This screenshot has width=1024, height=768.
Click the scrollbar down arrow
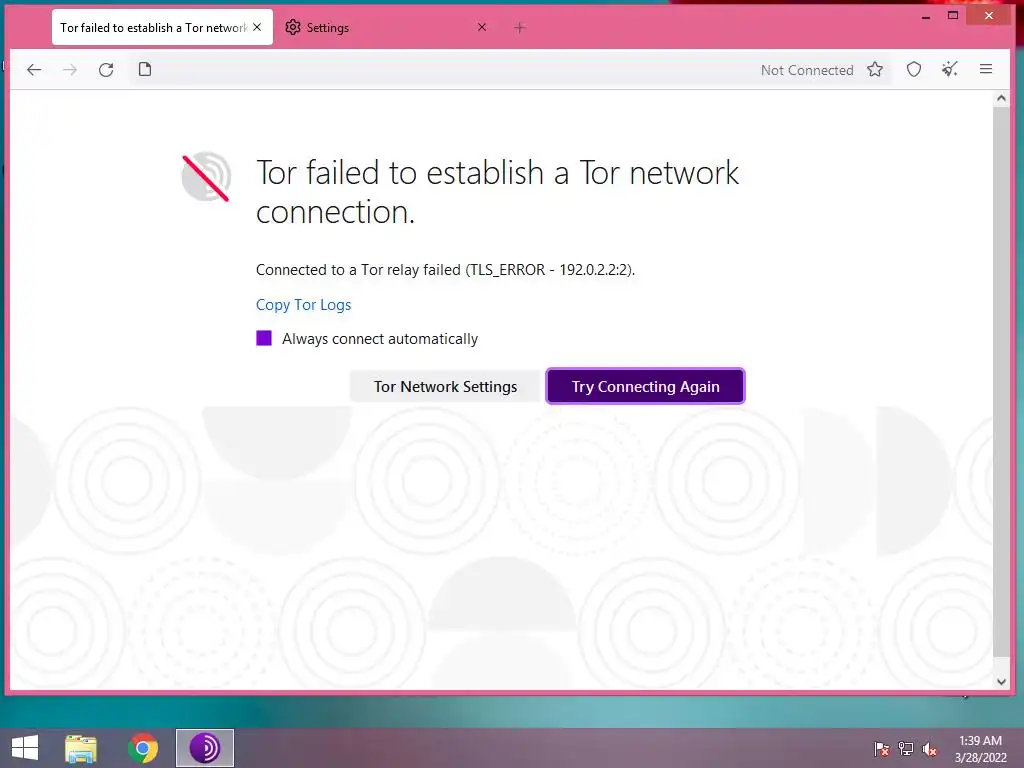click(1001, 681)
